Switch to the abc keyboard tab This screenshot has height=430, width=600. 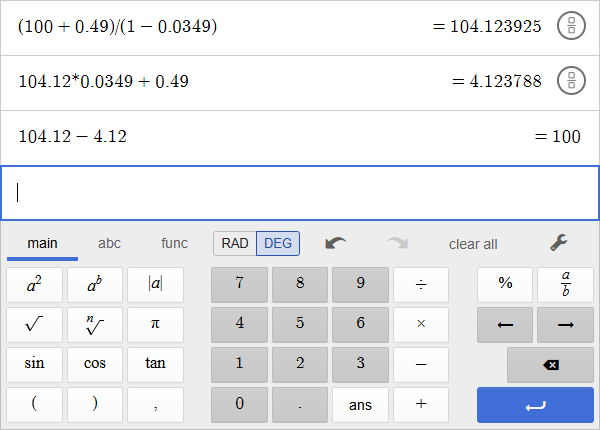click(x=109, y=243)
